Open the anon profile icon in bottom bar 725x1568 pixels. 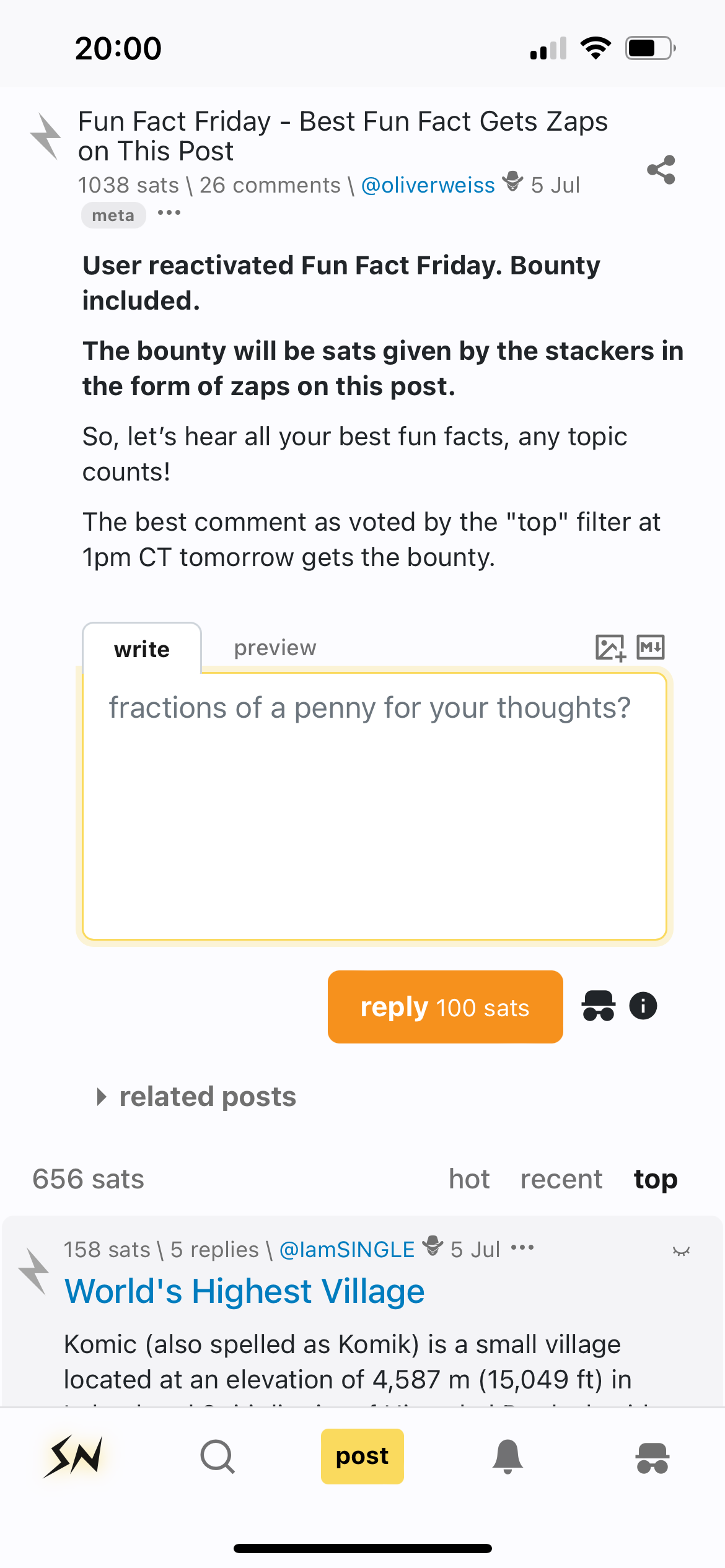tap(652, 1458)
